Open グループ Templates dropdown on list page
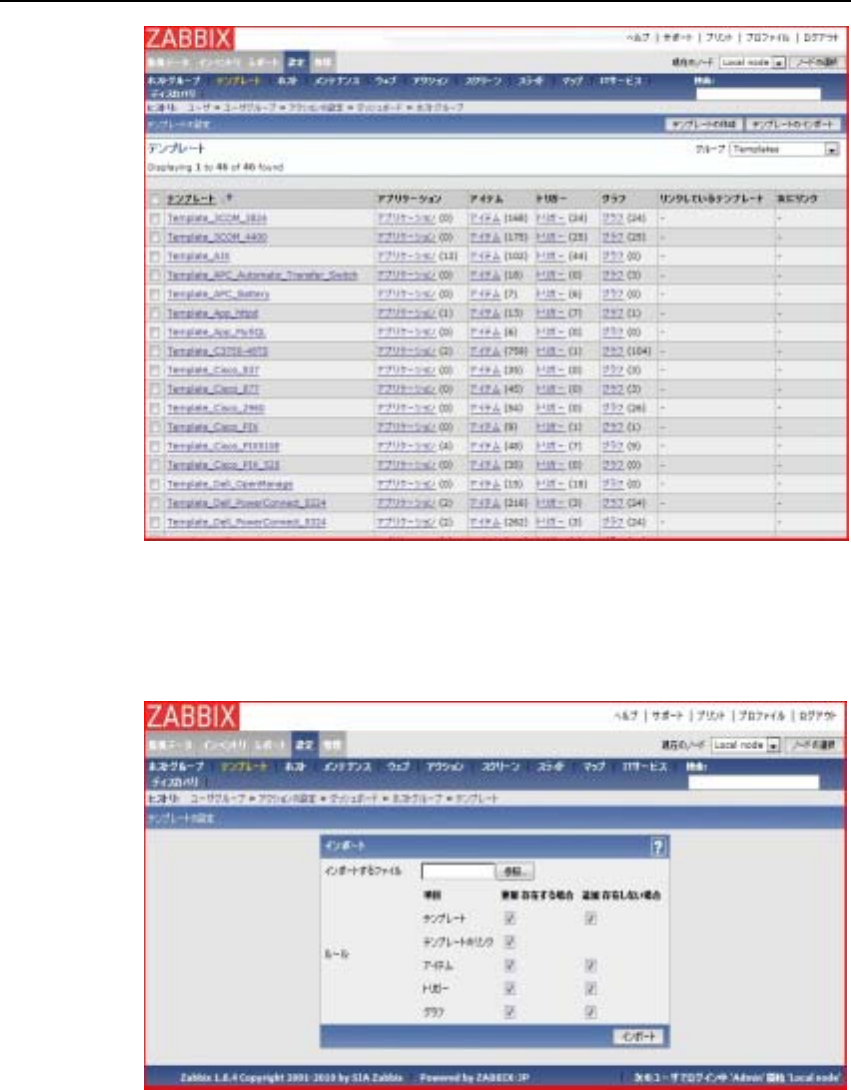 (x=784, y=149)
